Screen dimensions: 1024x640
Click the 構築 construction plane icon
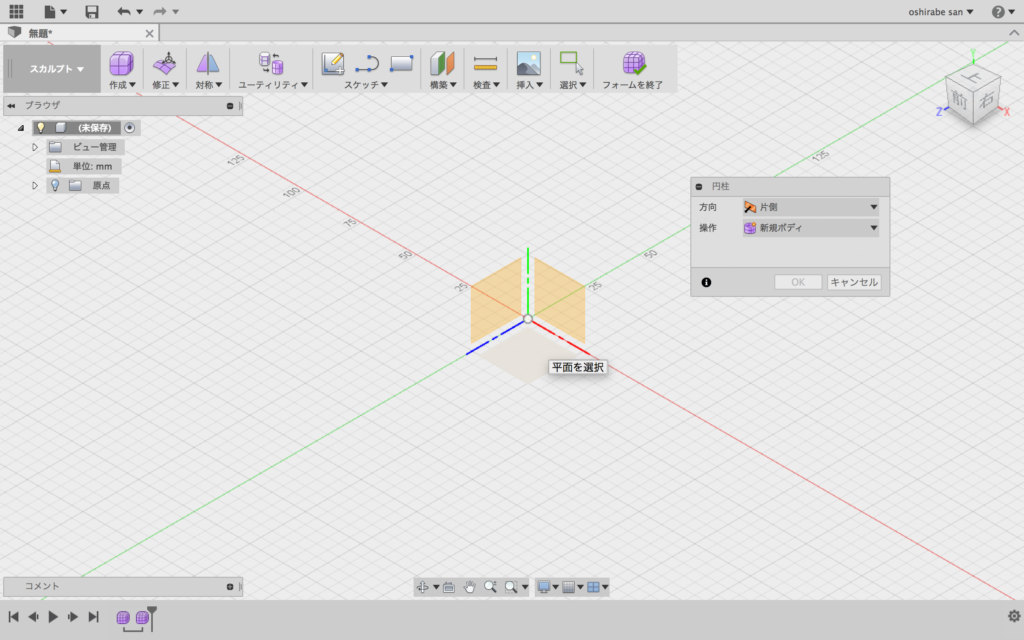coord(442,63)
